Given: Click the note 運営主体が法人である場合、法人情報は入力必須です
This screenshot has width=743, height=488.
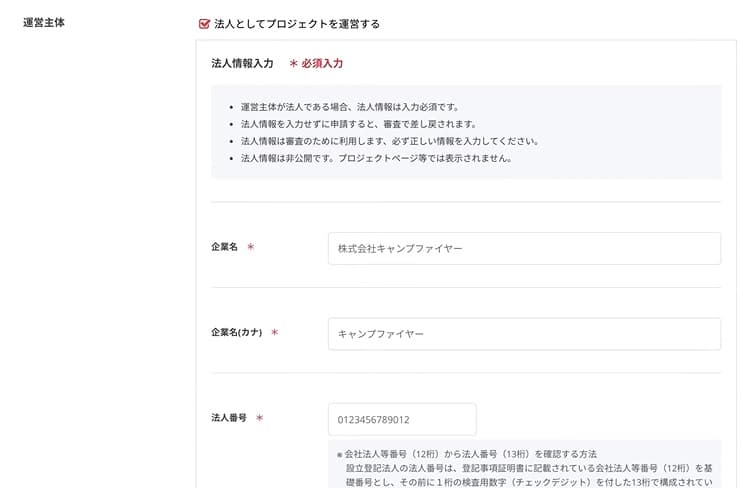Looking at the screenshot, I should coord(350,107).
